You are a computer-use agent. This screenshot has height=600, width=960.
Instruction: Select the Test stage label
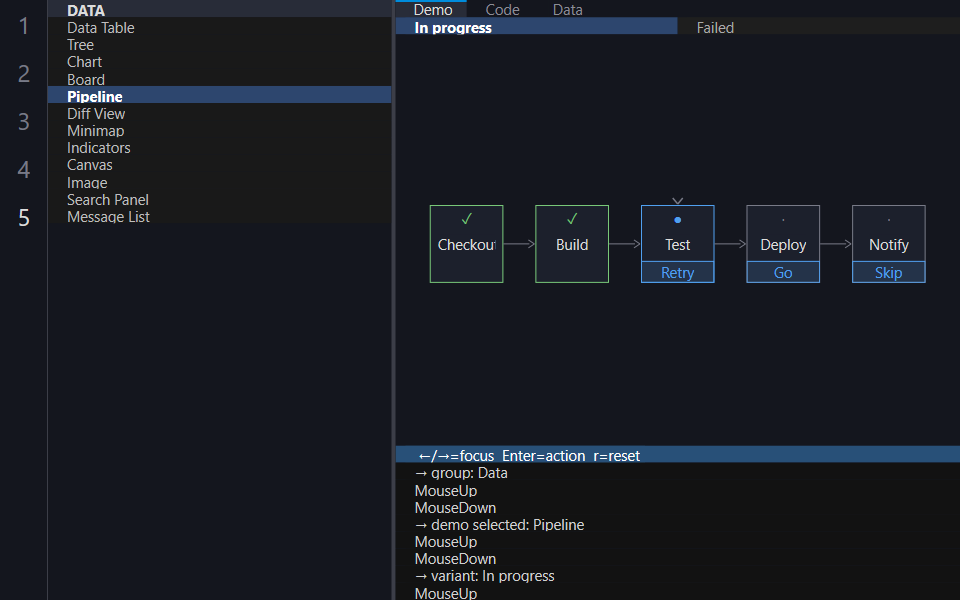pos(677,245)
